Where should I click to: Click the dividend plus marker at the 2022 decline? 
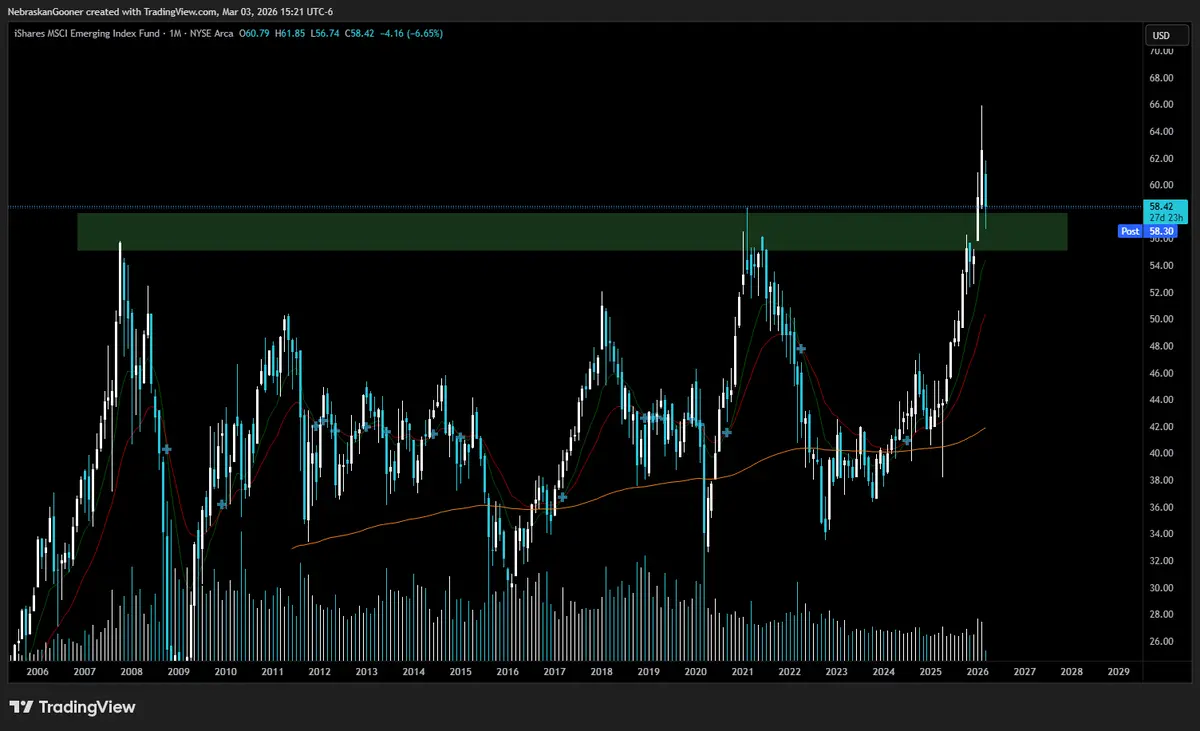(x=802, y=348)
